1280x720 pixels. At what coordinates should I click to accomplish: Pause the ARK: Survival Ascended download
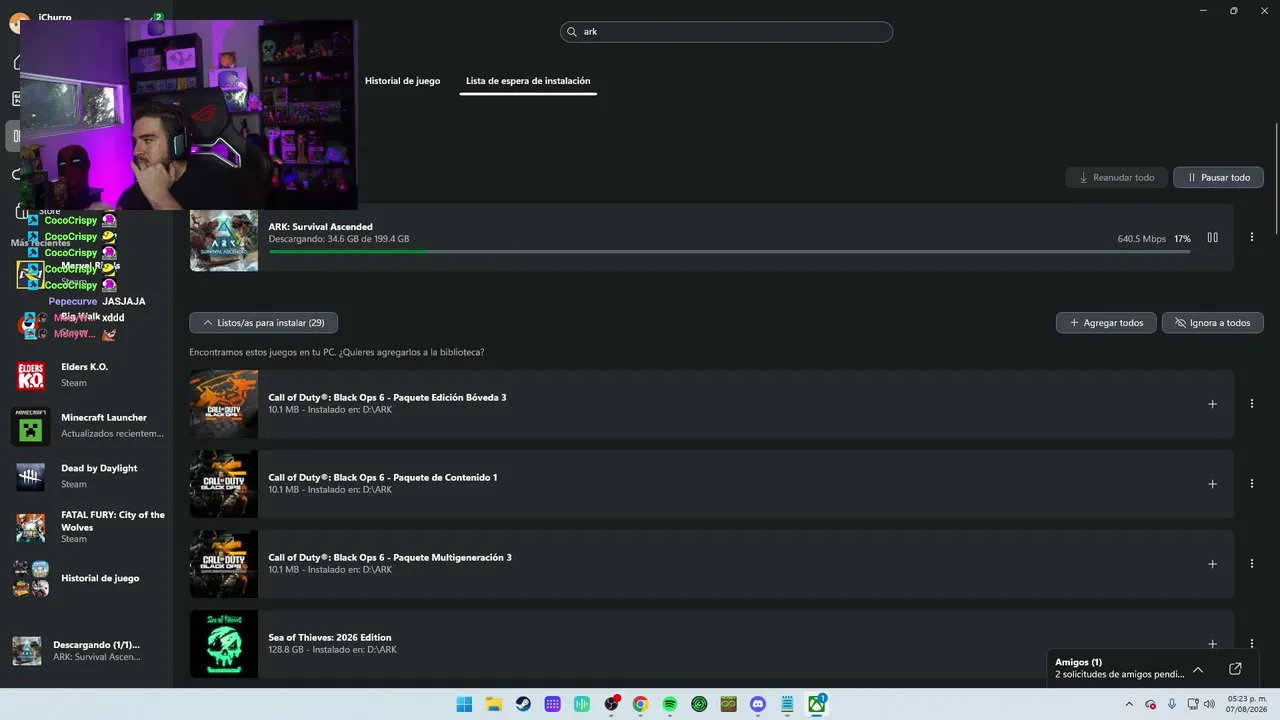pyautogui.click(x=1212, y=237)
